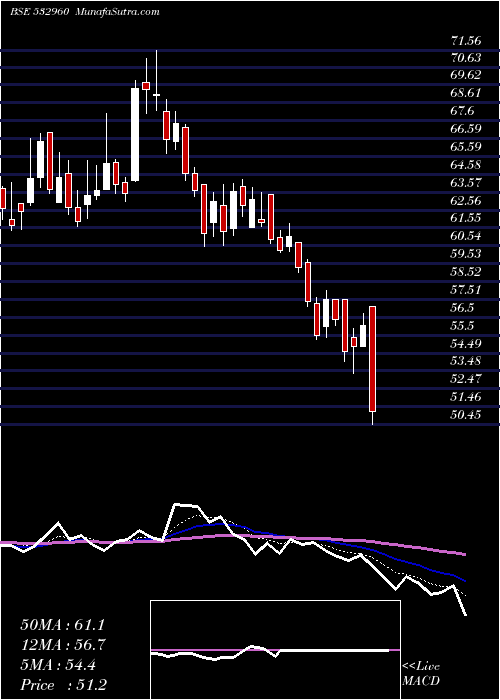Image resolution: width=500 pixels, height=700 pixels.
Task: Select the 67.6 price level label
Action: (x=462, y=111)
